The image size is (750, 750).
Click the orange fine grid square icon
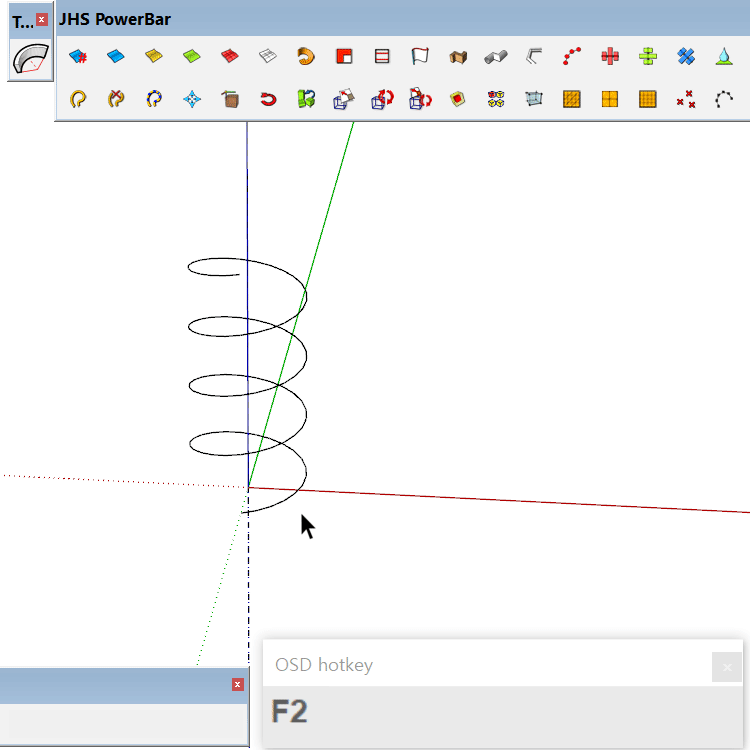(648, 99)
